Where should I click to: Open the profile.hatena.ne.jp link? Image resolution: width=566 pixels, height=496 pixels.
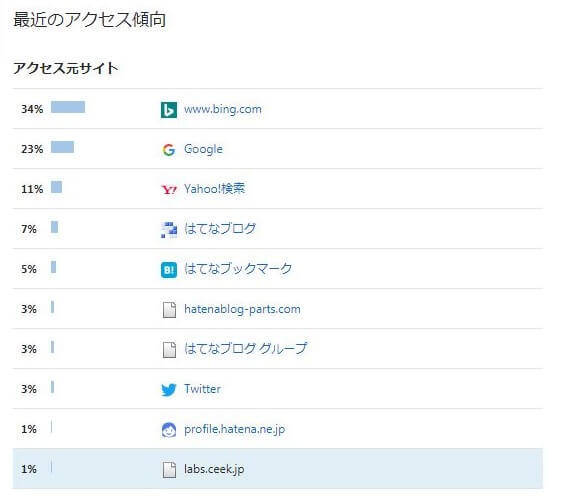click(235, 430)
